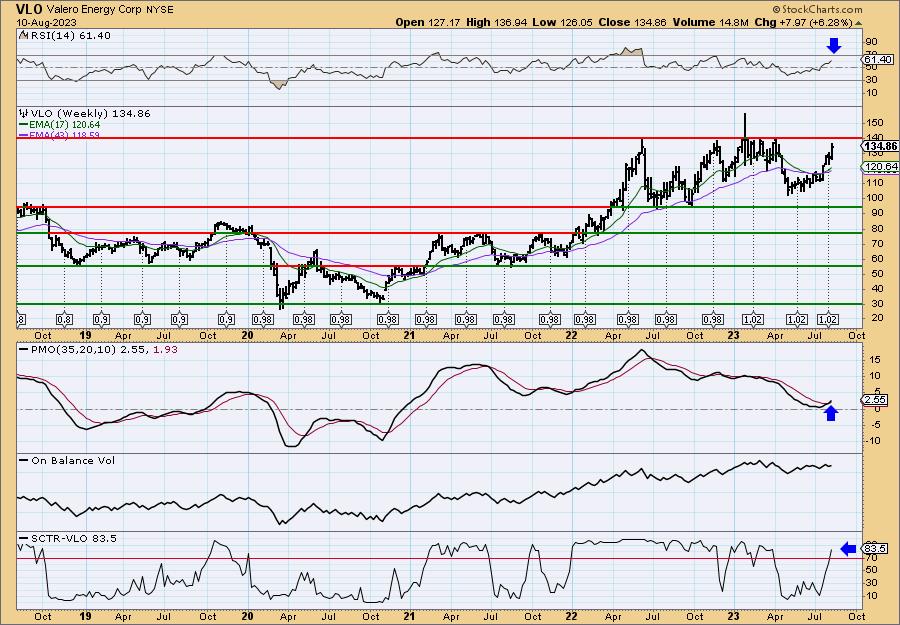This screenshot has width=900, height=625.
Task: Click the VLO ticker symbol in the header
Action: (29, 9)
